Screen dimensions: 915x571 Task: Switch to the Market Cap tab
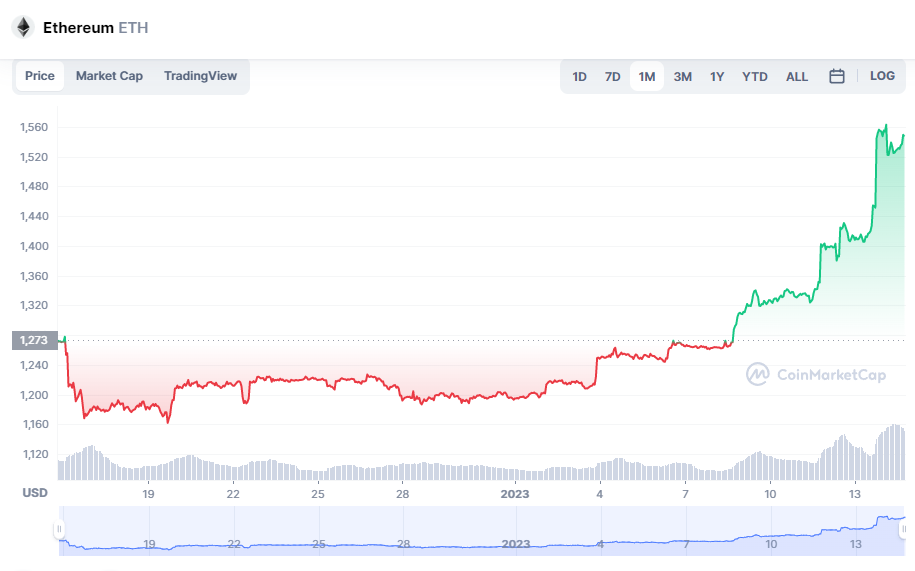109,76
